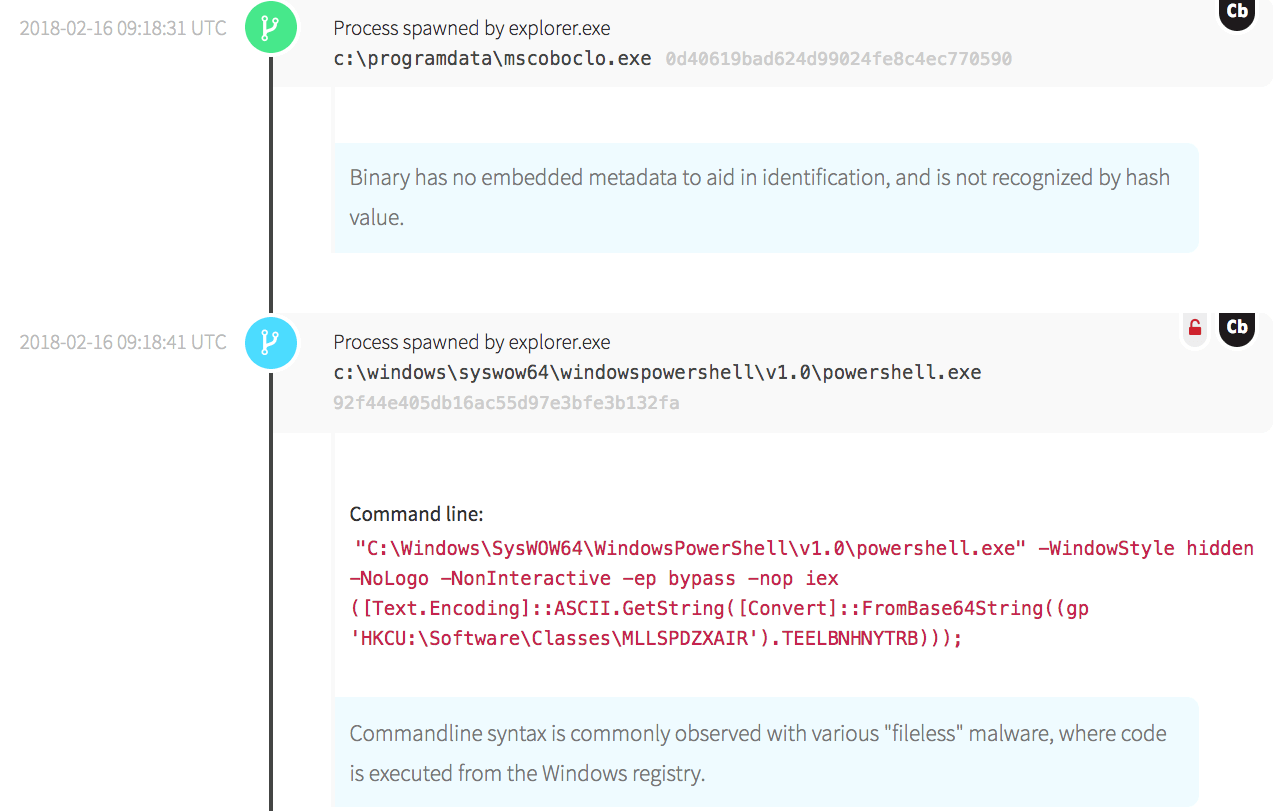Viewport: 1279px width, 811px height.
Task: Click the "Command line:" label
Action: point(416,514)
